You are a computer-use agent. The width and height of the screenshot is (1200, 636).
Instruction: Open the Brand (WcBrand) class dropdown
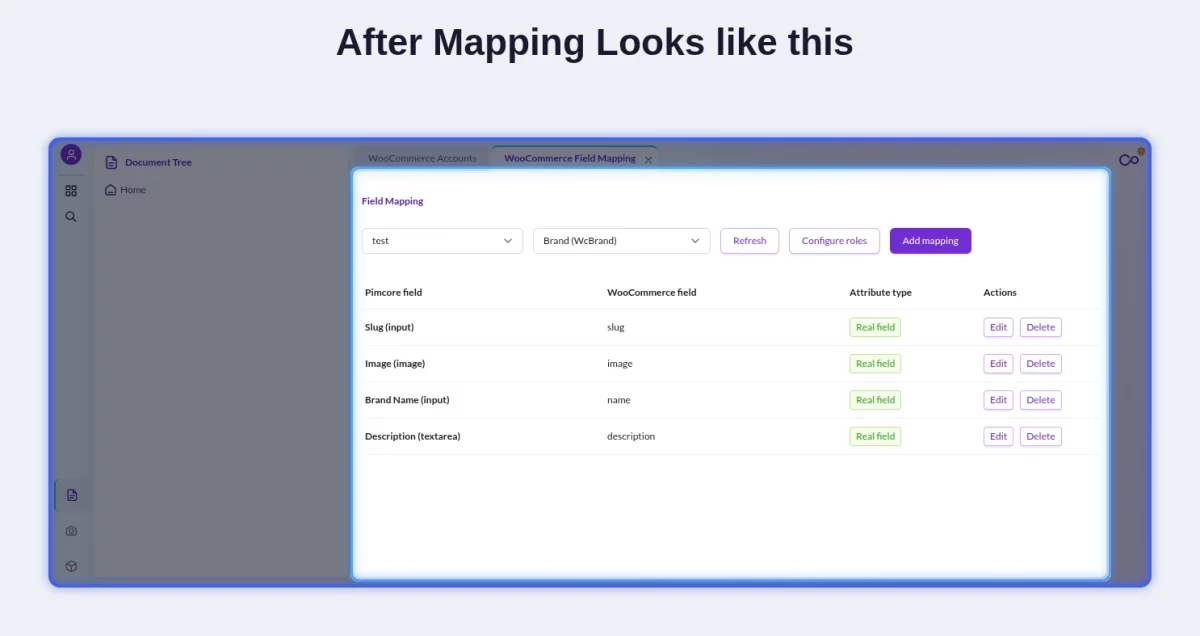(622, 241)
